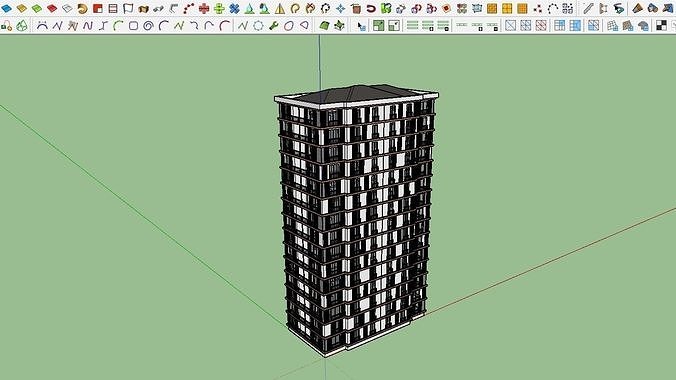Click the red square with center dot icon
The height and width of the screenshot is (380, 676).
(x=447, y=8)
